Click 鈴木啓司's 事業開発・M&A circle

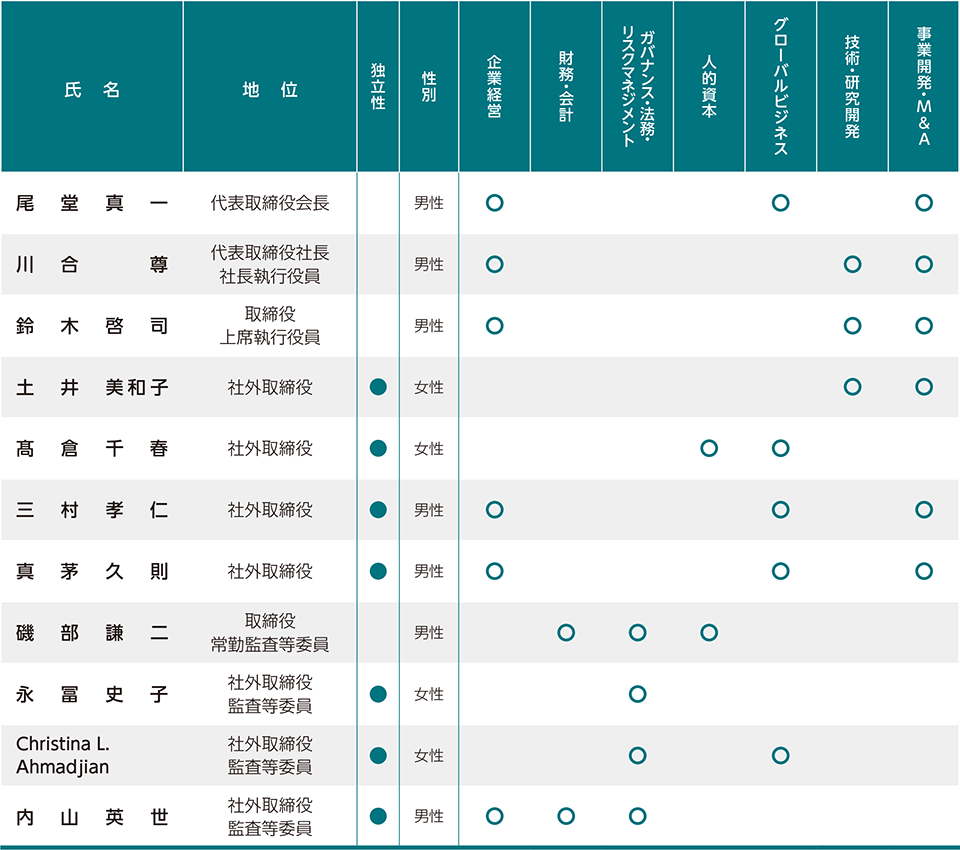pos(924,326)
